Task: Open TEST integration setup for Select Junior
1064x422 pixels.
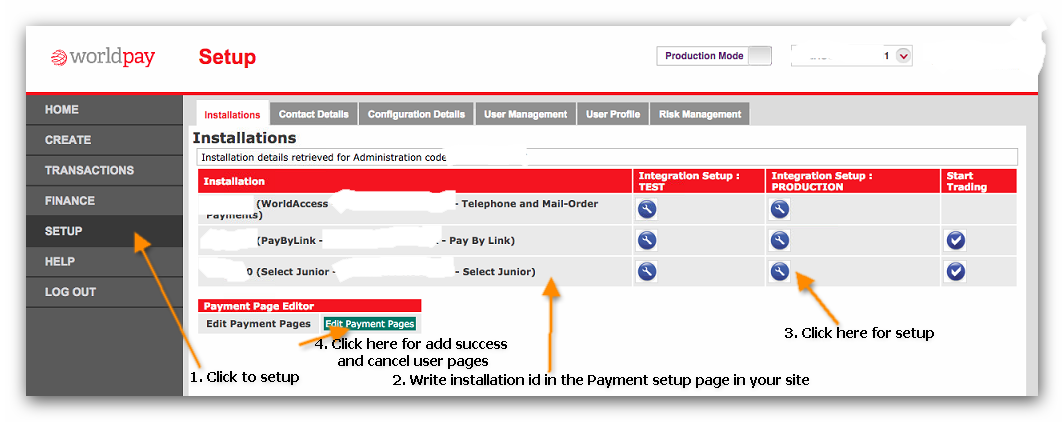Action: (646, 272)
